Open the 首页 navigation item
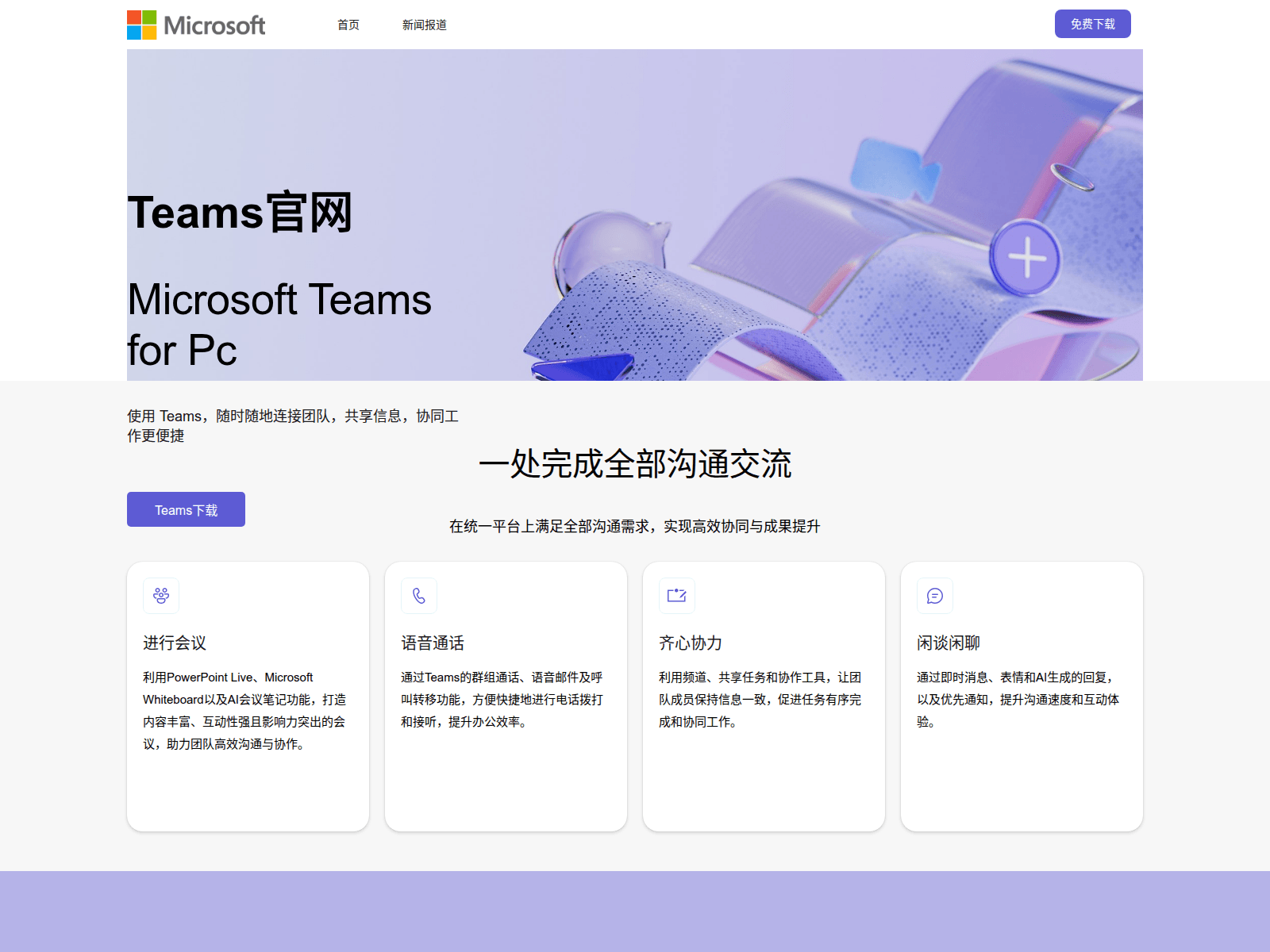This screenshot has width=1270, height=952. tap(348, 25)
